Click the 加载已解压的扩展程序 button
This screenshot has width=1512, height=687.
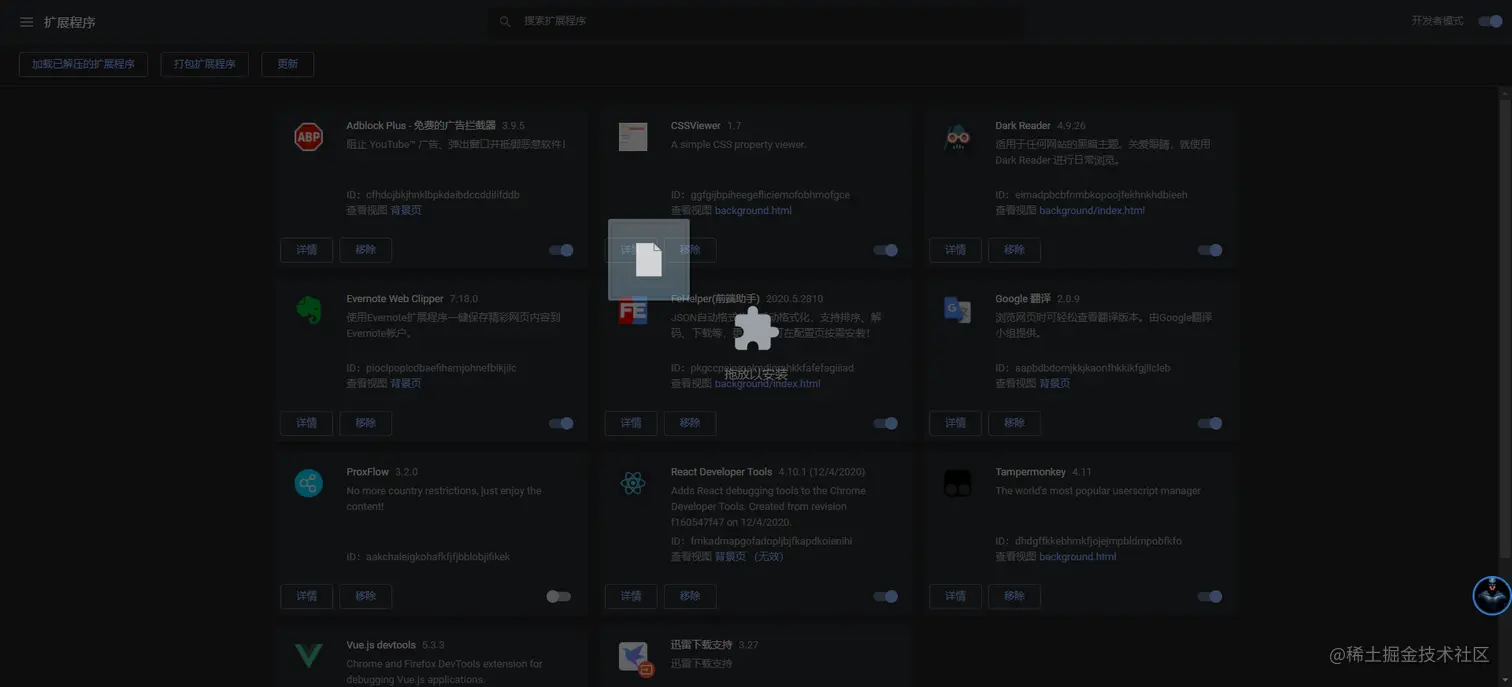(x=83, y=64)
